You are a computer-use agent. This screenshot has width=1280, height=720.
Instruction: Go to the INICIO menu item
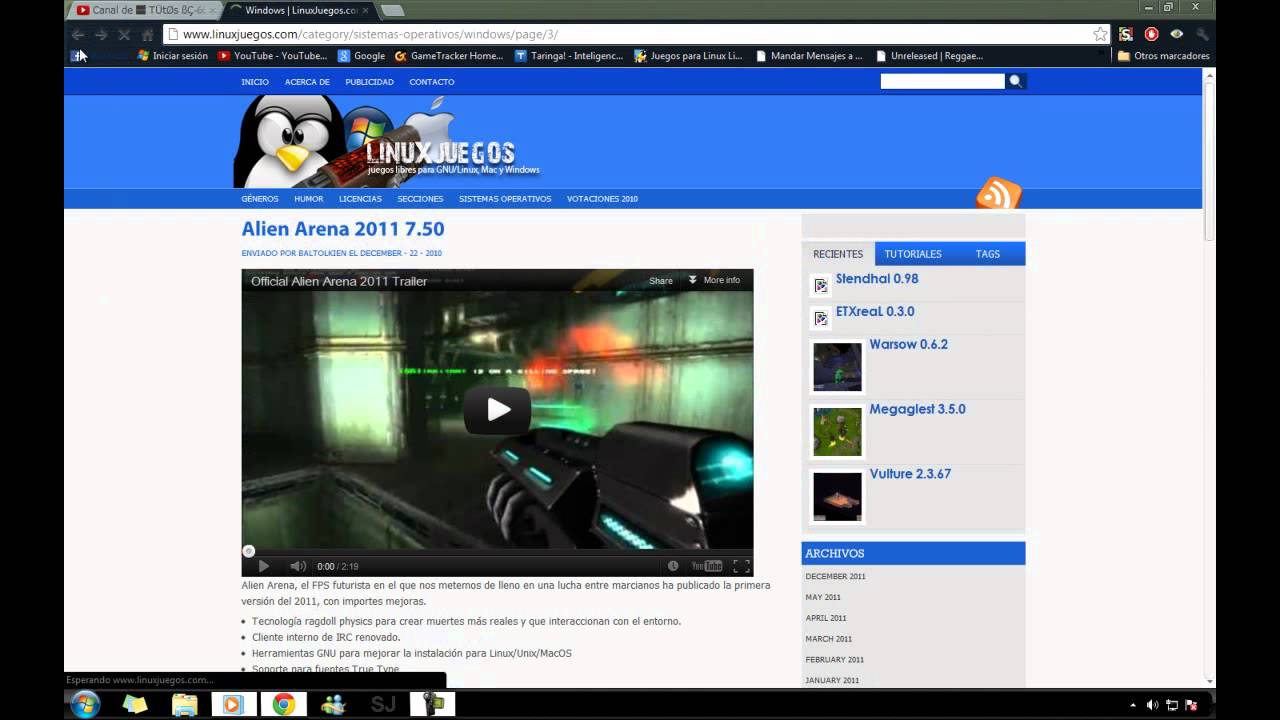point(255,82)
